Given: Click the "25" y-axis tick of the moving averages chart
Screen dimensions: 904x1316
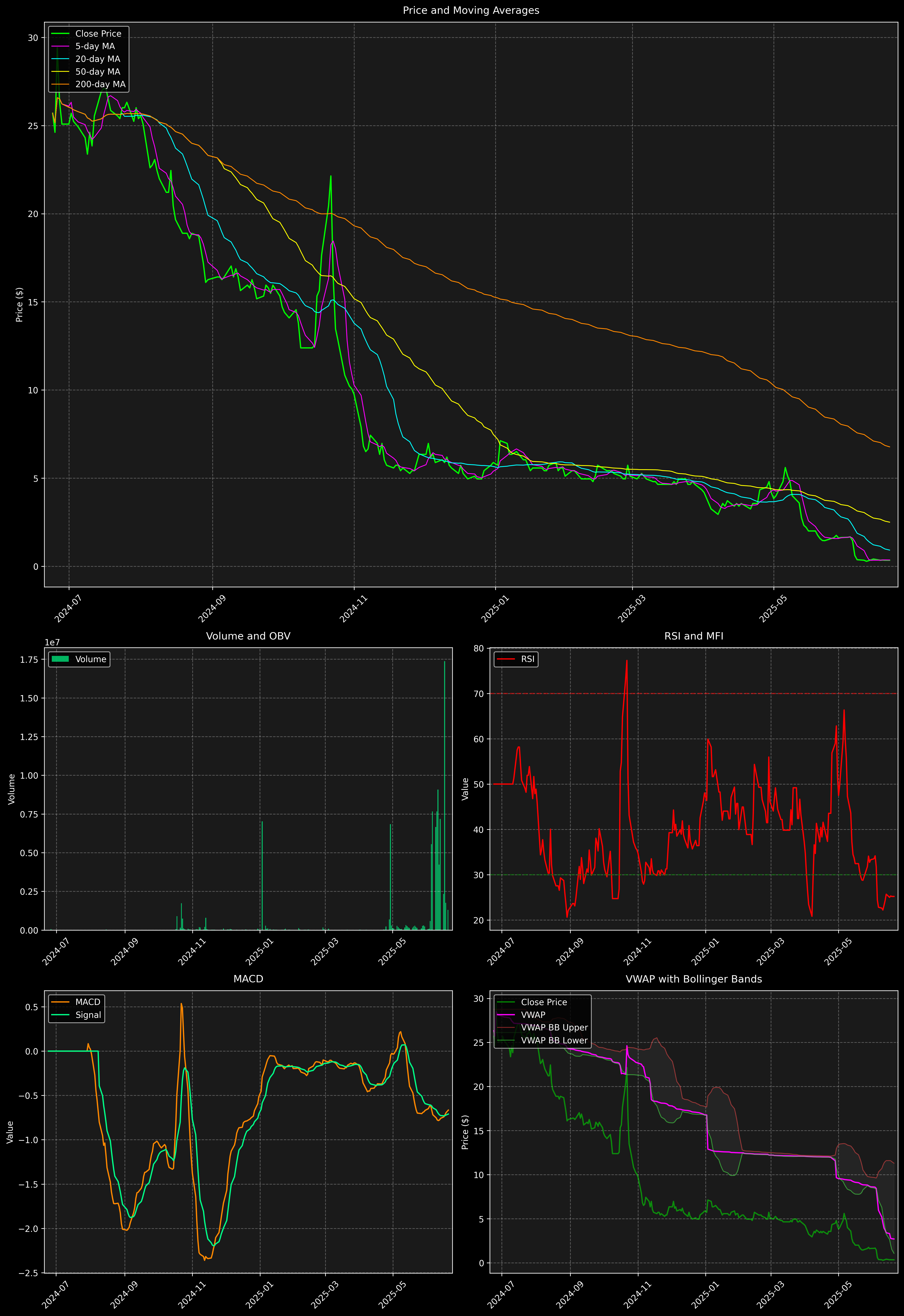Looking at the screenshot, I should (x=33, y=126).
